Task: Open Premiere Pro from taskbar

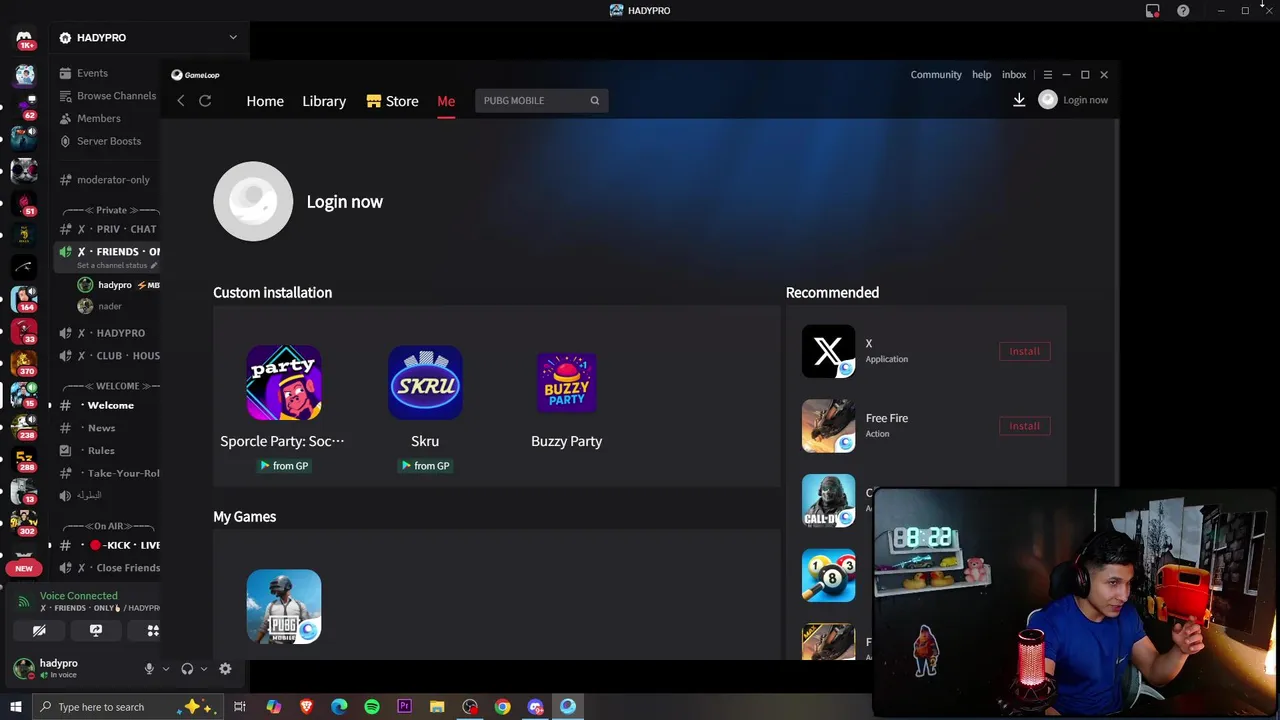Action: [x=404, y=707]
